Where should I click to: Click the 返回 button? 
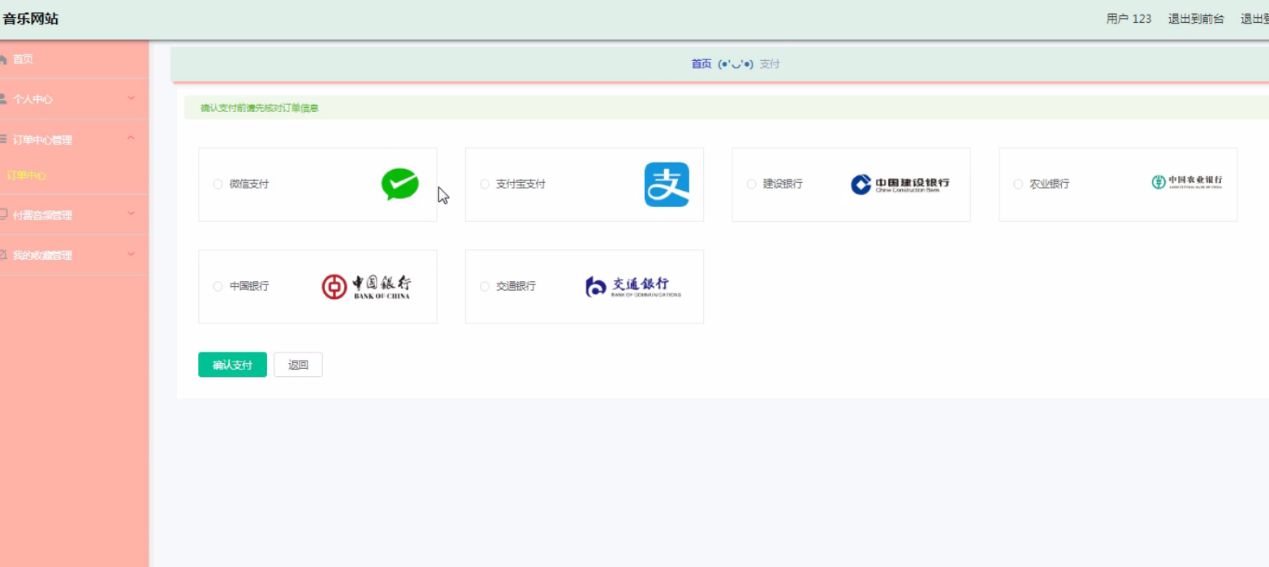[x=298, y=365]
